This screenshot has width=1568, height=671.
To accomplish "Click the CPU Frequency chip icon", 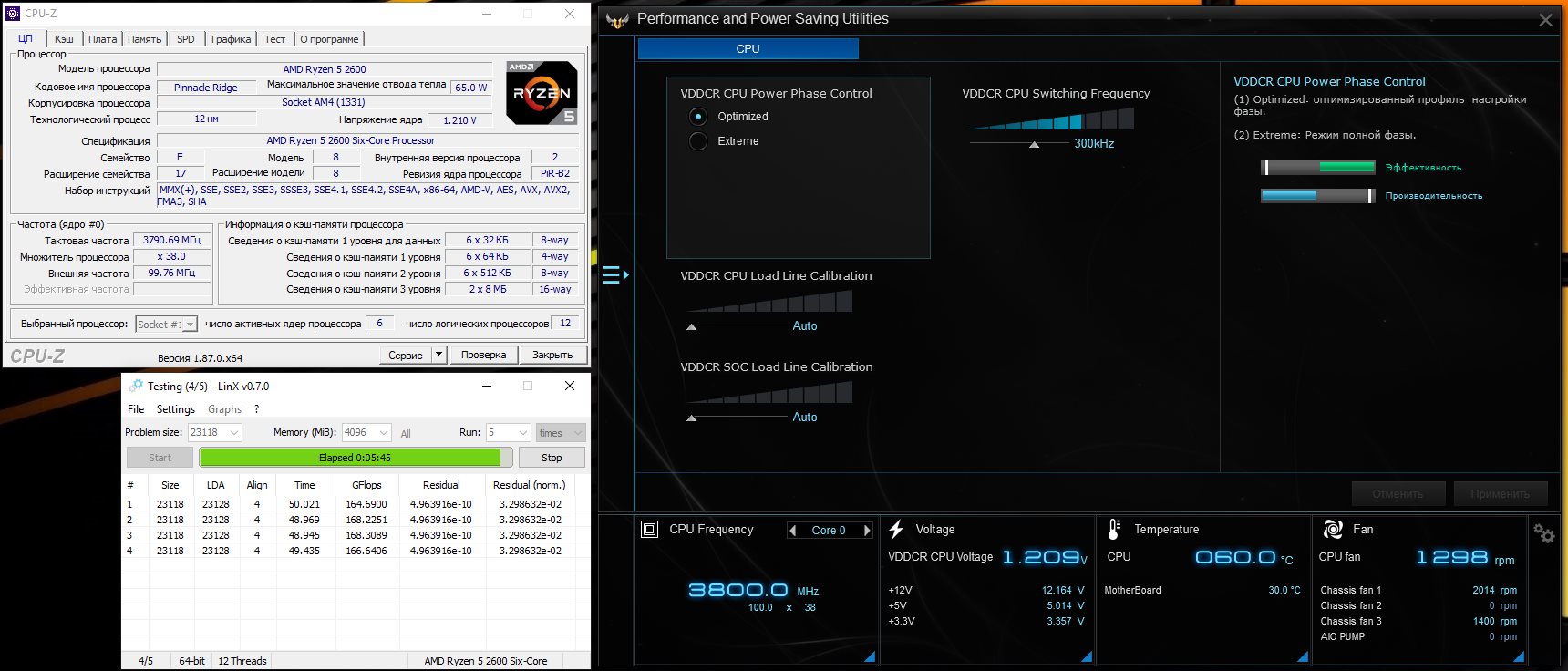I will point(650,529).
